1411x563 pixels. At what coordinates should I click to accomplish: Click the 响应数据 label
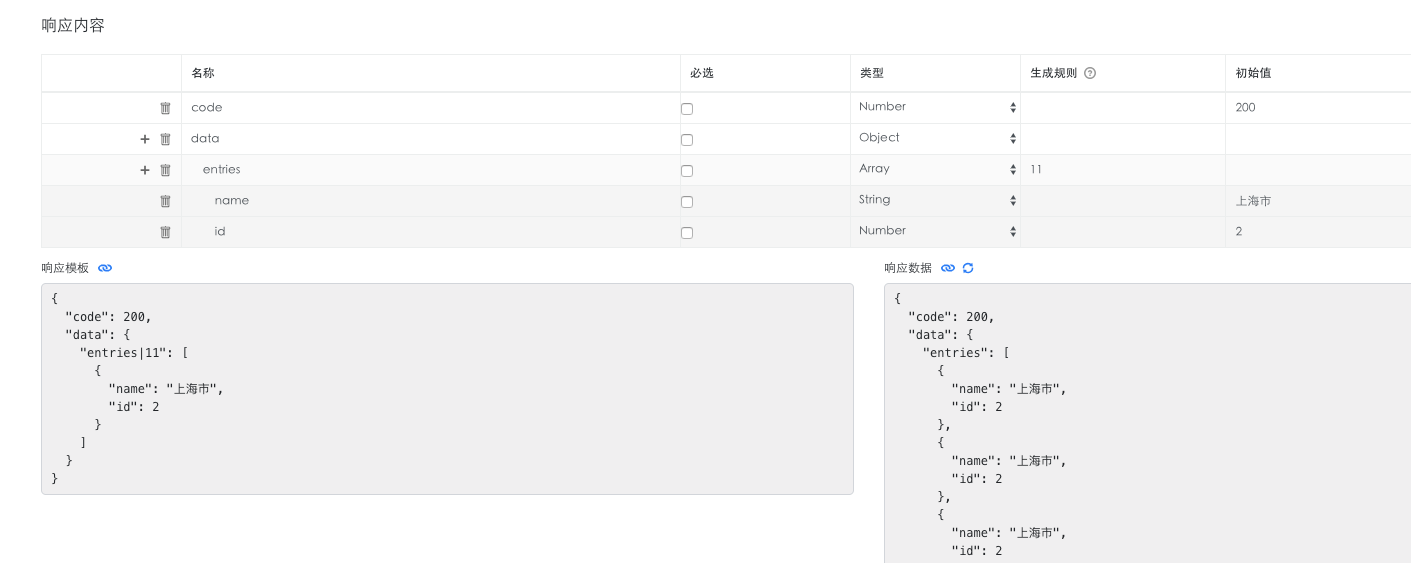point(908,268)
